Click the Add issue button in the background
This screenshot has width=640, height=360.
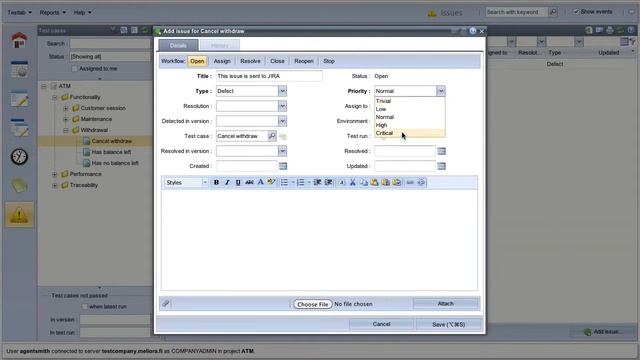(603, 331)
